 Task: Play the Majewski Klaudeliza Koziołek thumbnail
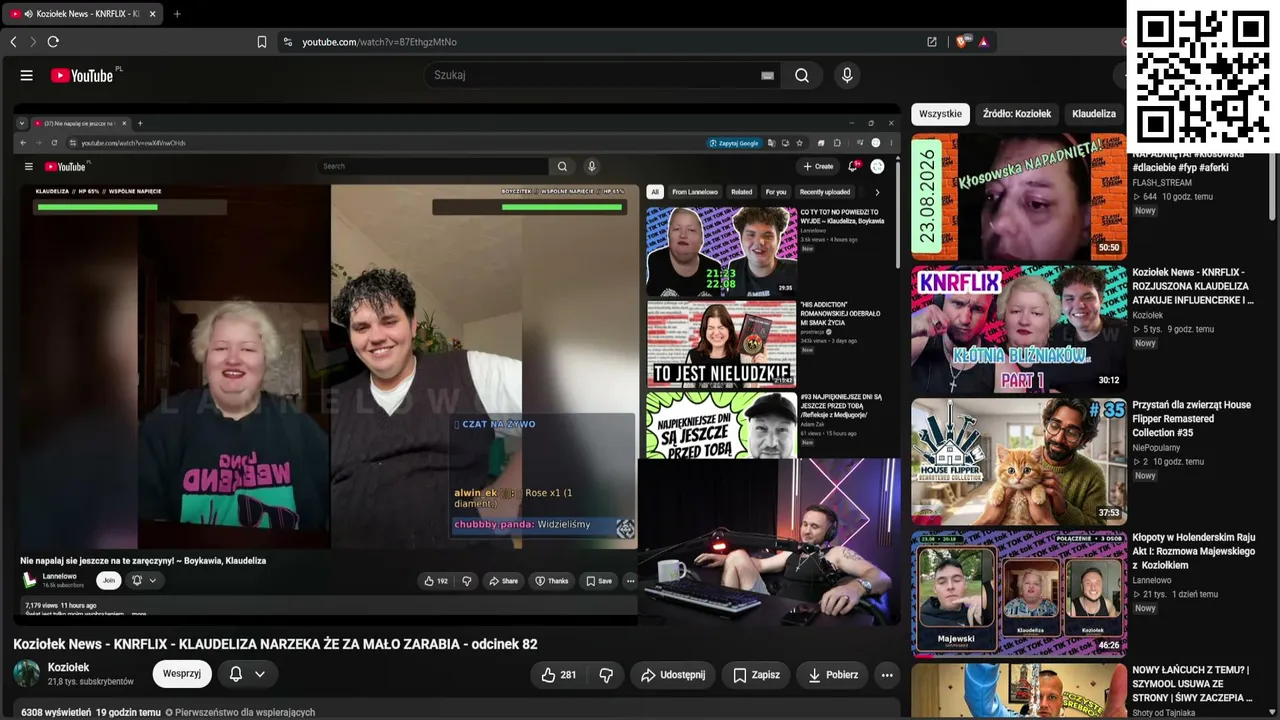pos(1019,594)
